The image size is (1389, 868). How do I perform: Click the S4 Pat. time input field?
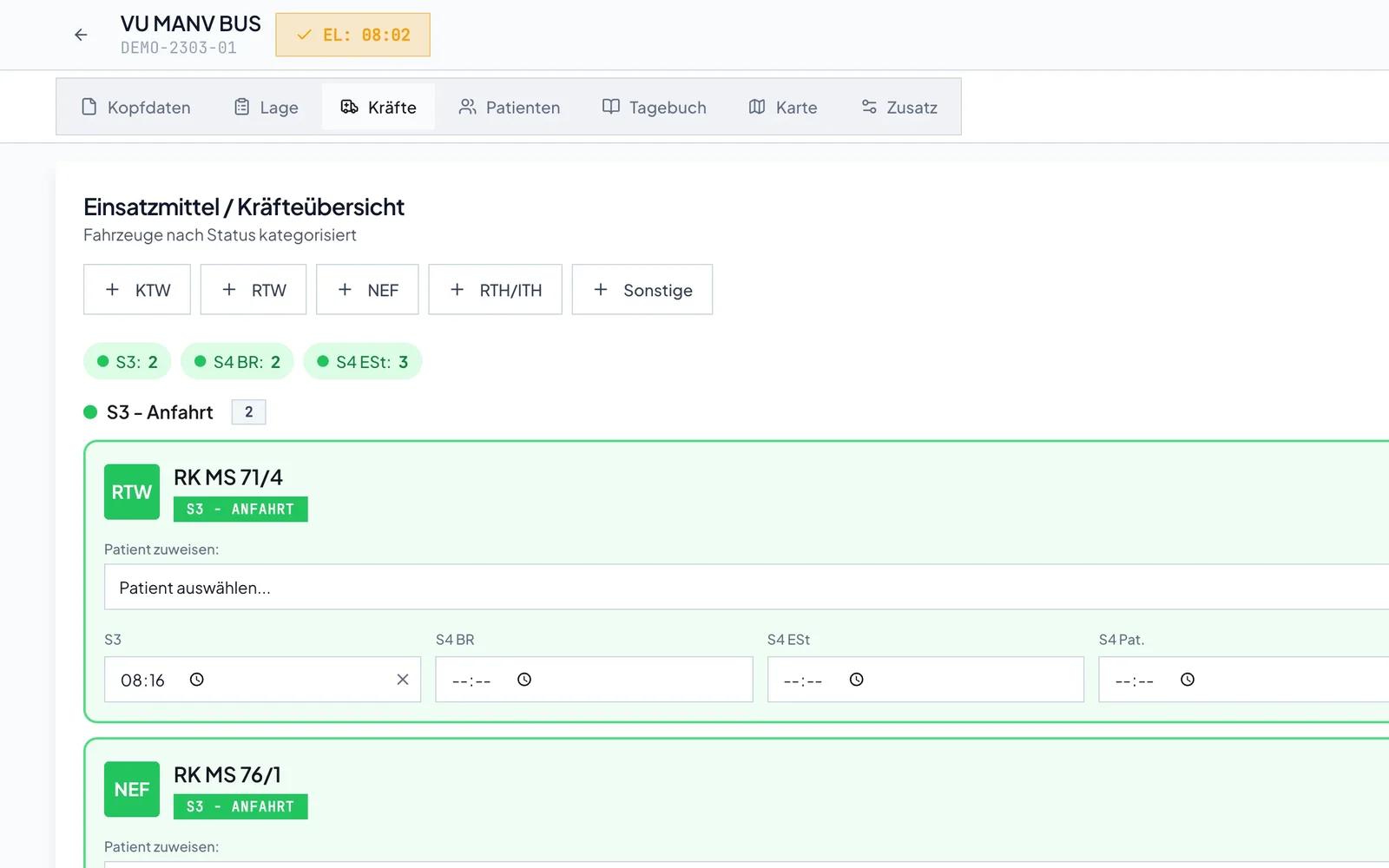1244,680
